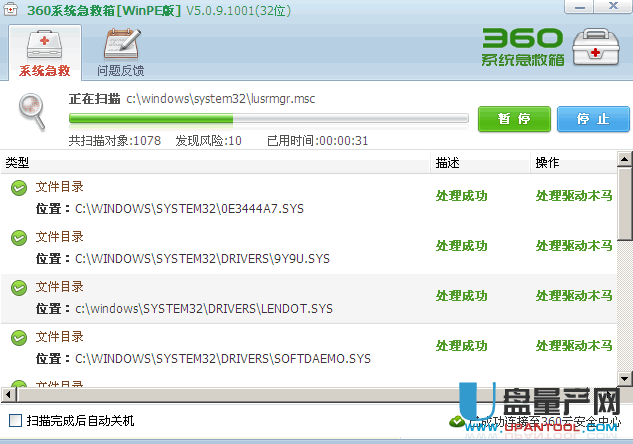Click 处理驱动木马 for SOFTDAEMO.SYS row
The image size is (633, 444).
[x=574, y=346]
